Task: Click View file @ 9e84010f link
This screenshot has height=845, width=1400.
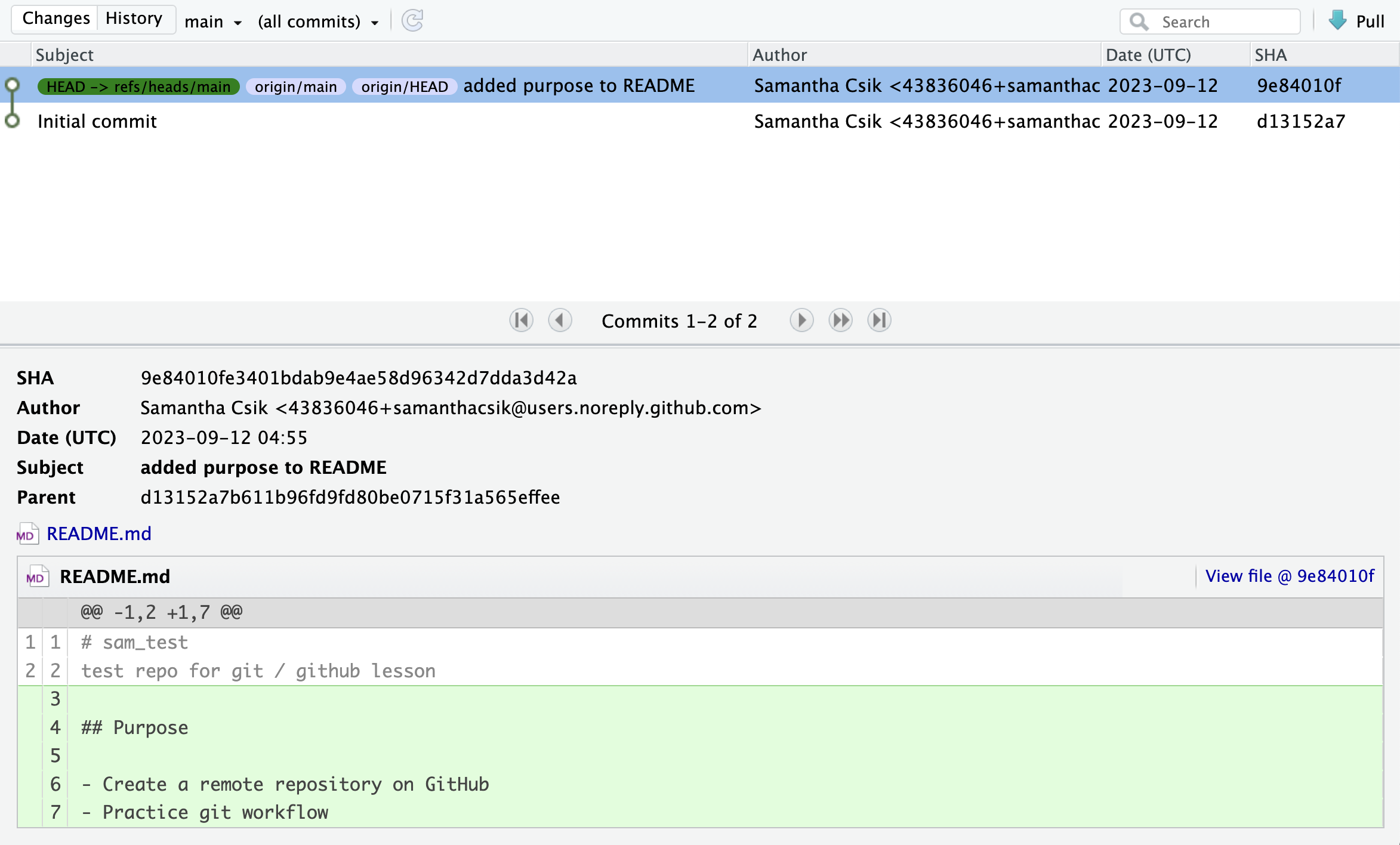Action: (x=1289, y=576)
